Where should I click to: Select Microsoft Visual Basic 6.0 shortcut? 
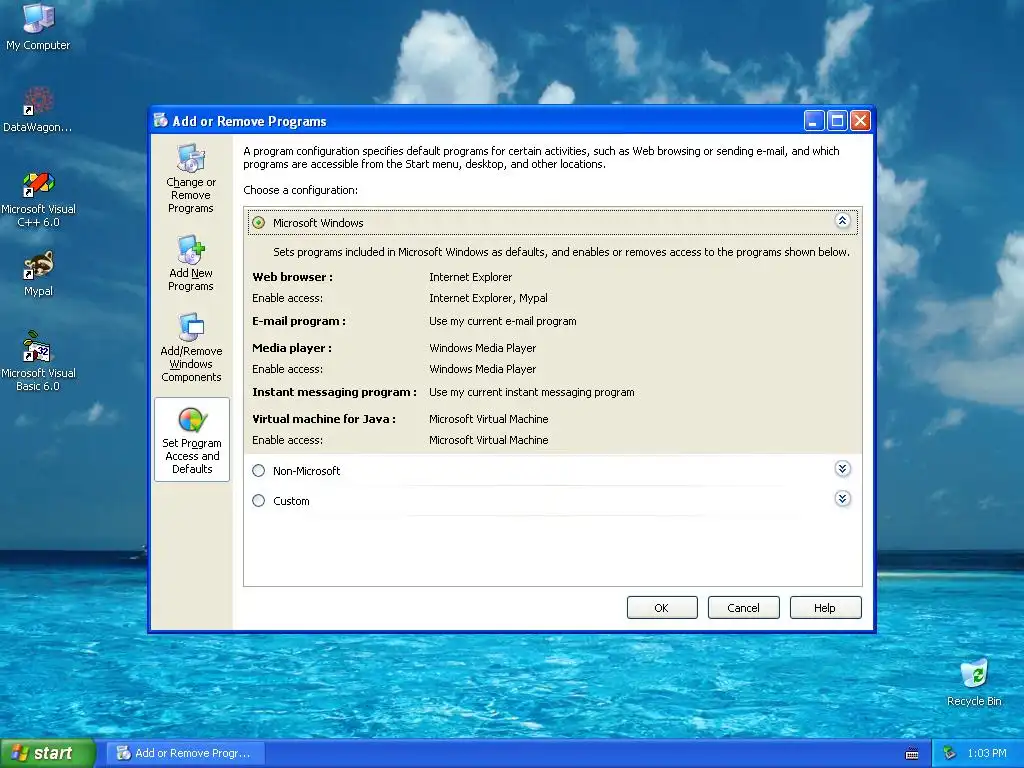(x=38, y=361)
